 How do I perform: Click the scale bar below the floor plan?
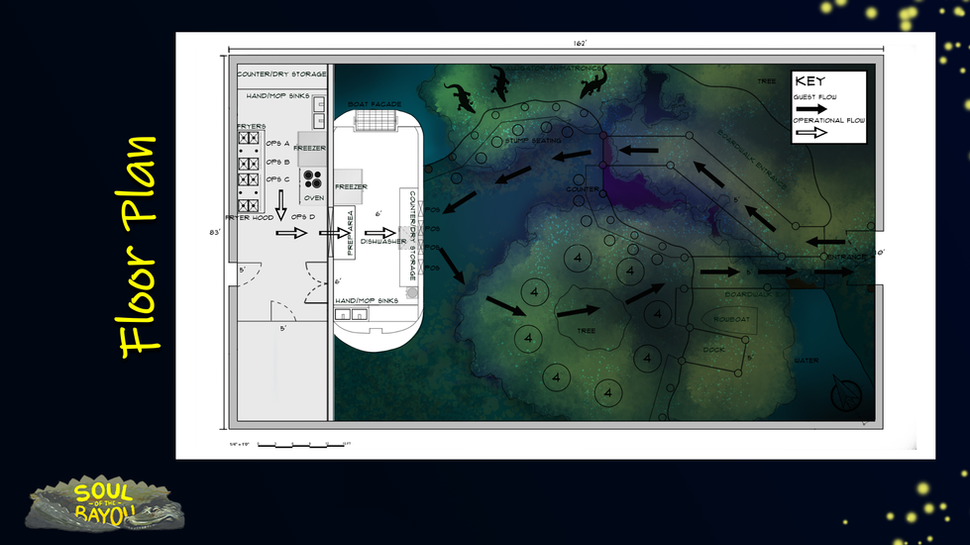[x=301, y=444]
